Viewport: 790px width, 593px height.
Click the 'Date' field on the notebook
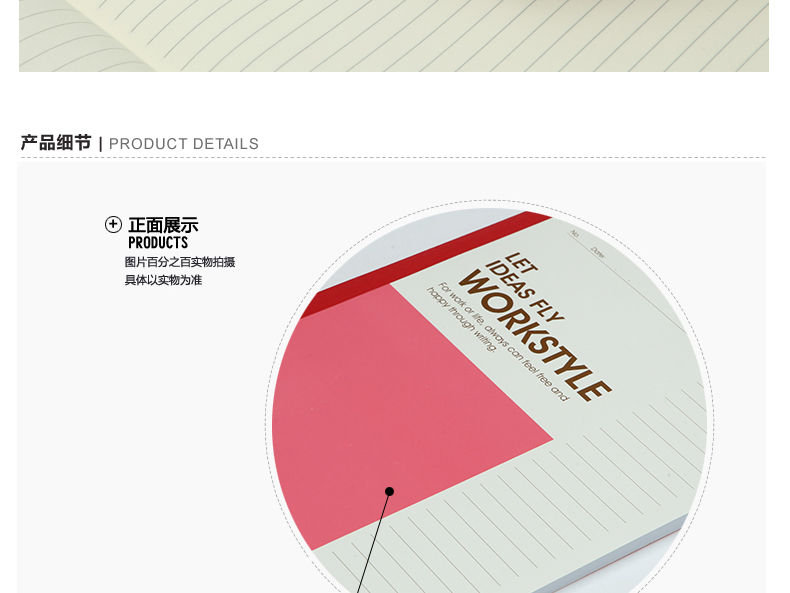[598, 252]
